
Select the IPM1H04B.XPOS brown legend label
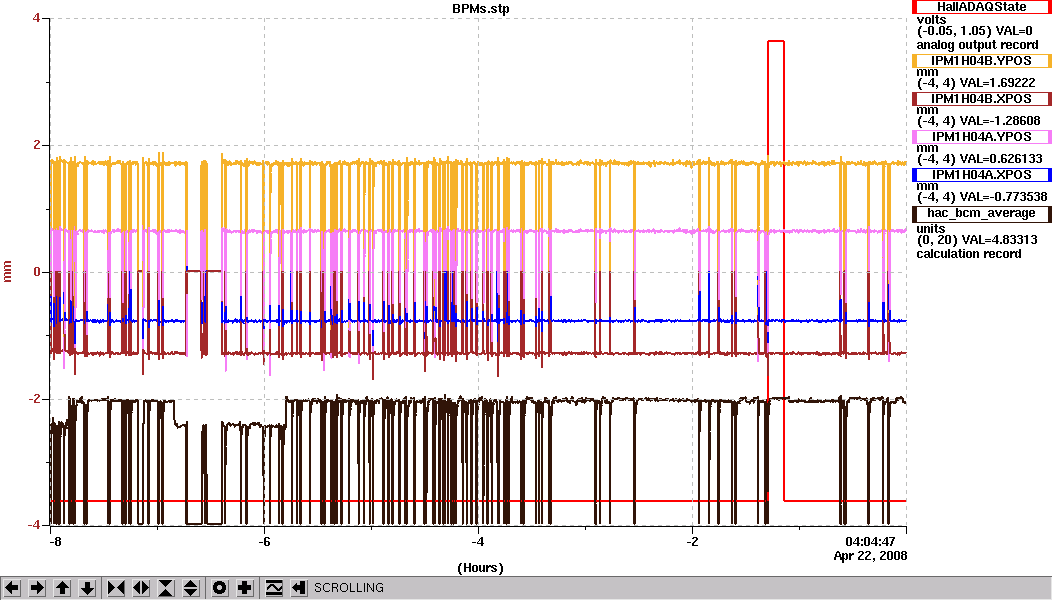coord(982,99)
